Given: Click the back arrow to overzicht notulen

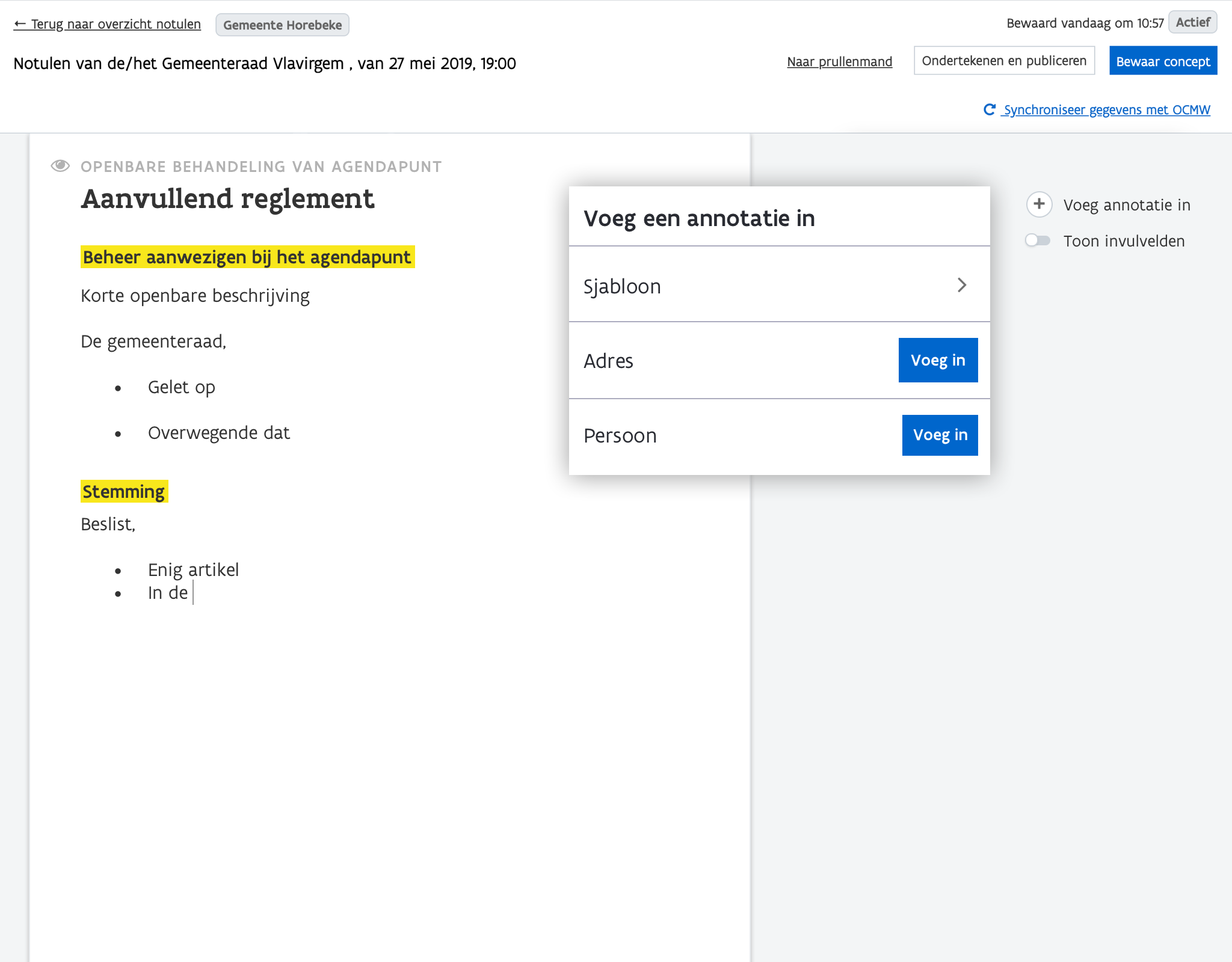Looking at the screenshot, I should [x=20, y=24].
